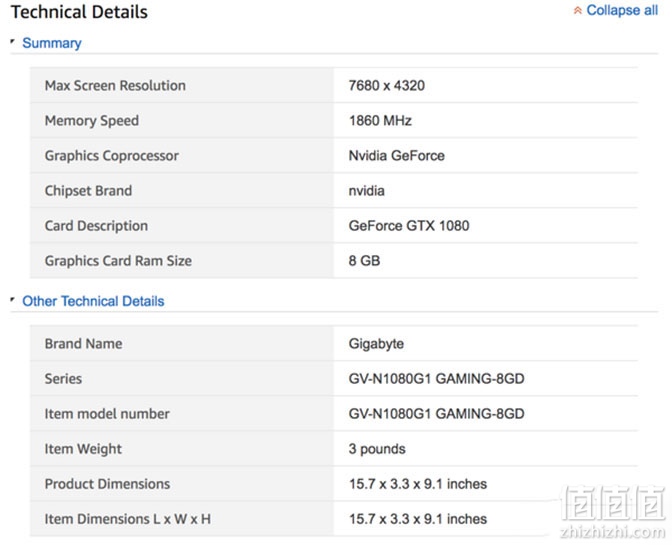The image size is (672, 545).
Task: Click the Summary section heading
Action: pyautogui.click(x=52, y=43)
